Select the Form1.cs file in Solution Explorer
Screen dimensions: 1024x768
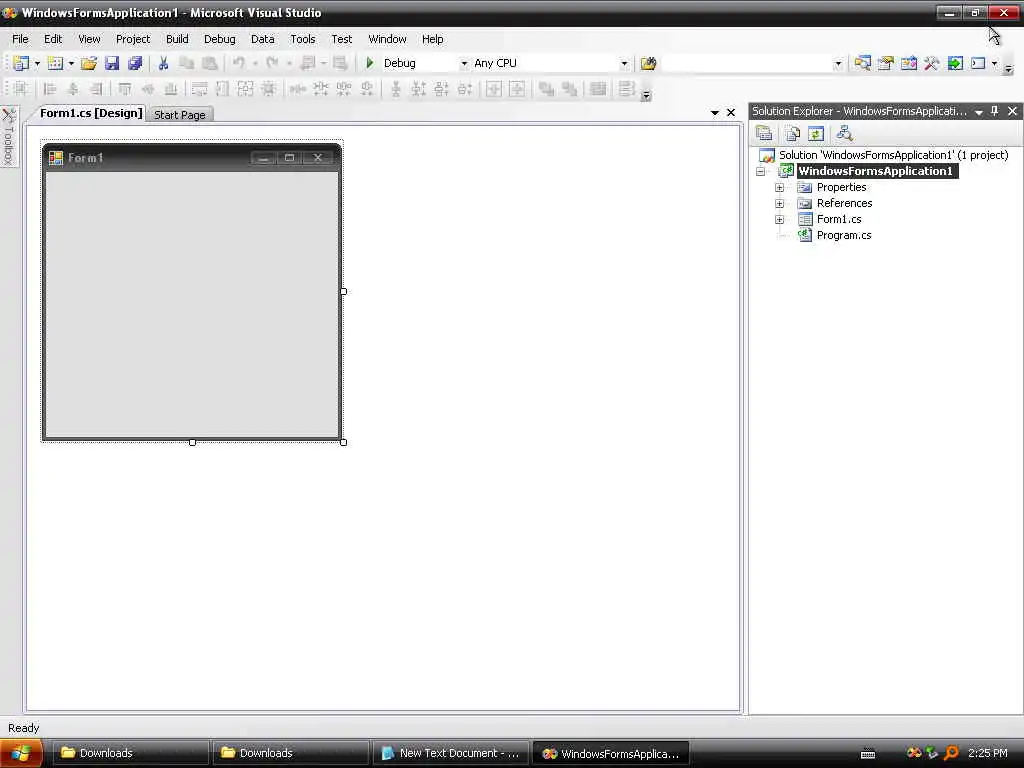click(839, 219)
